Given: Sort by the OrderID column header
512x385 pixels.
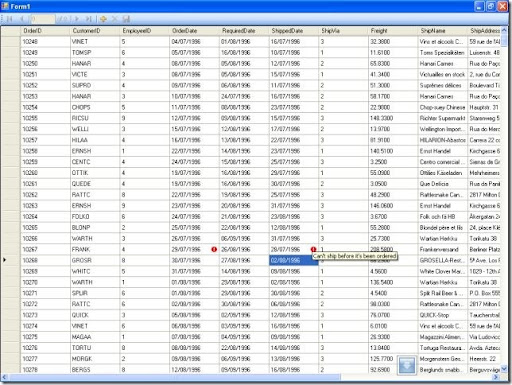Looking at the screenshot, I should coord(45,31).
